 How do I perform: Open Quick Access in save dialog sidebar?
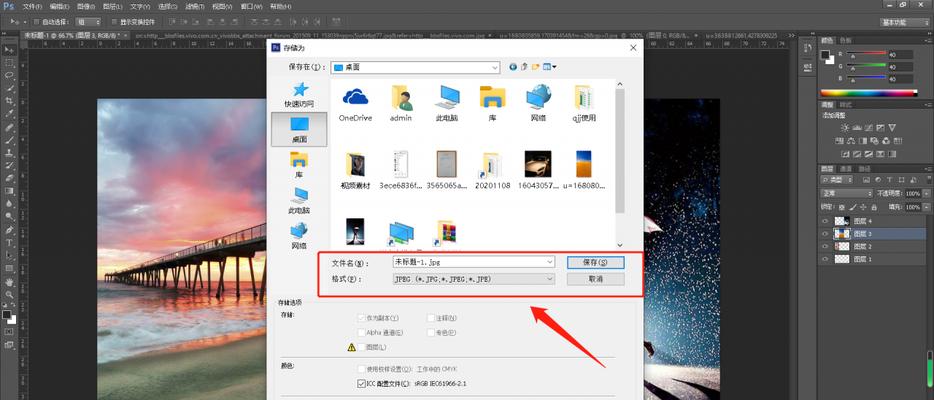coord(299,95)
